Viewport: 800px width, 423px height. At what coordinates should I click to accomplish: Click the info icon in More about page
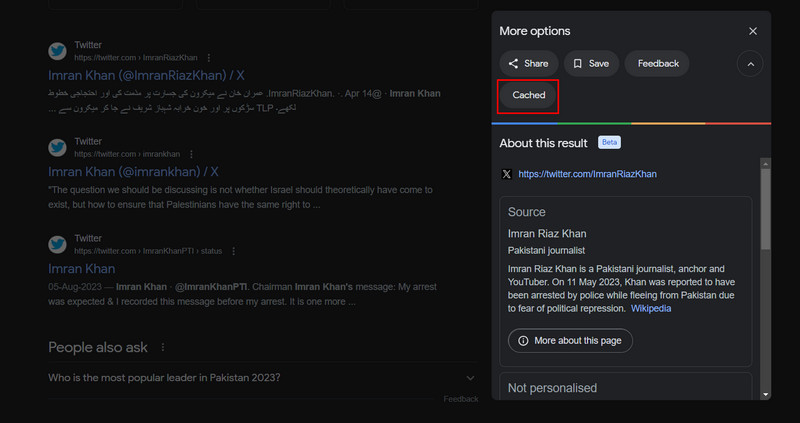point(523,341)
